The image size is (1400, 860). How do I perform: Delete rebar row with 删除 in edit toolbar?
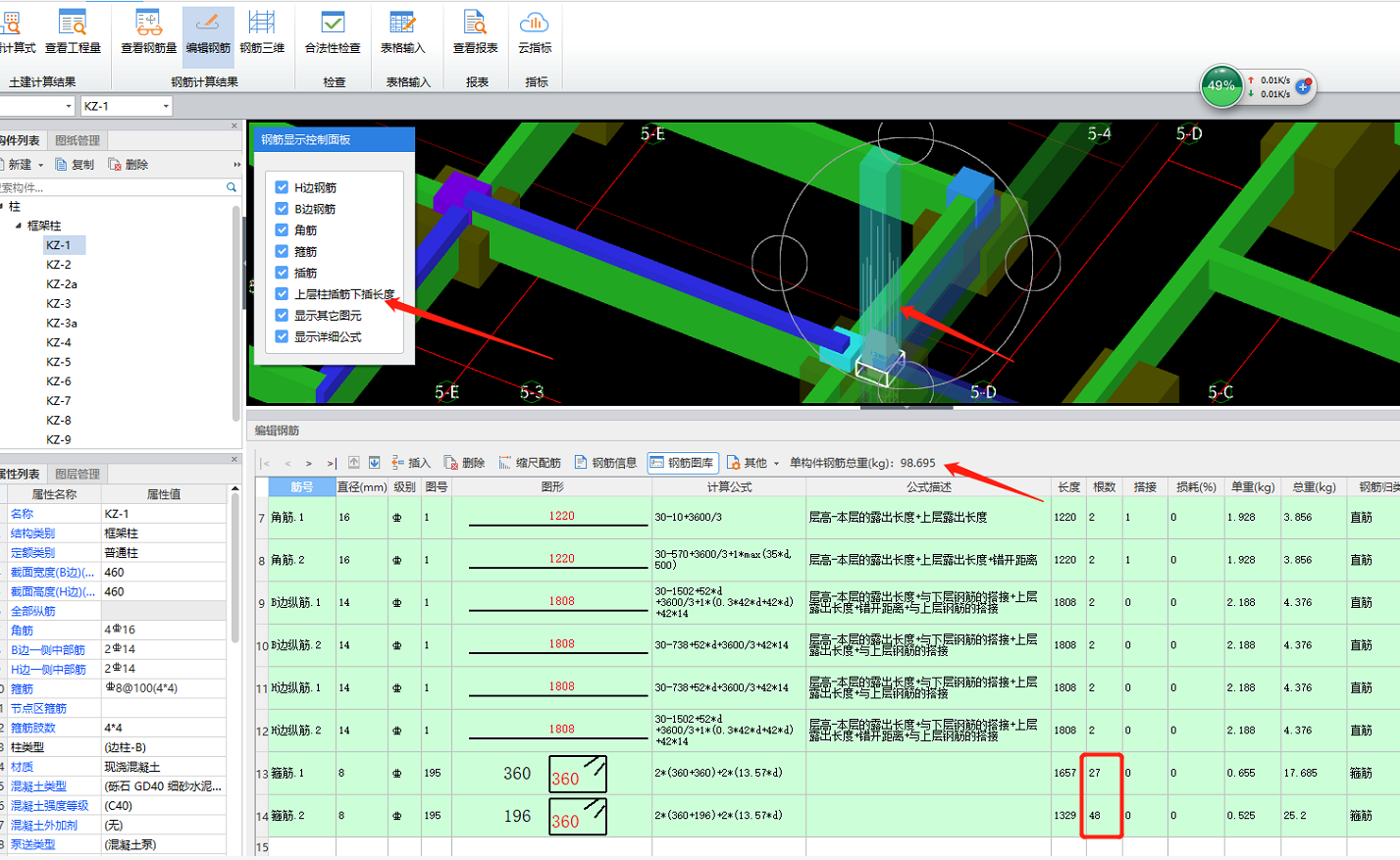464,463
